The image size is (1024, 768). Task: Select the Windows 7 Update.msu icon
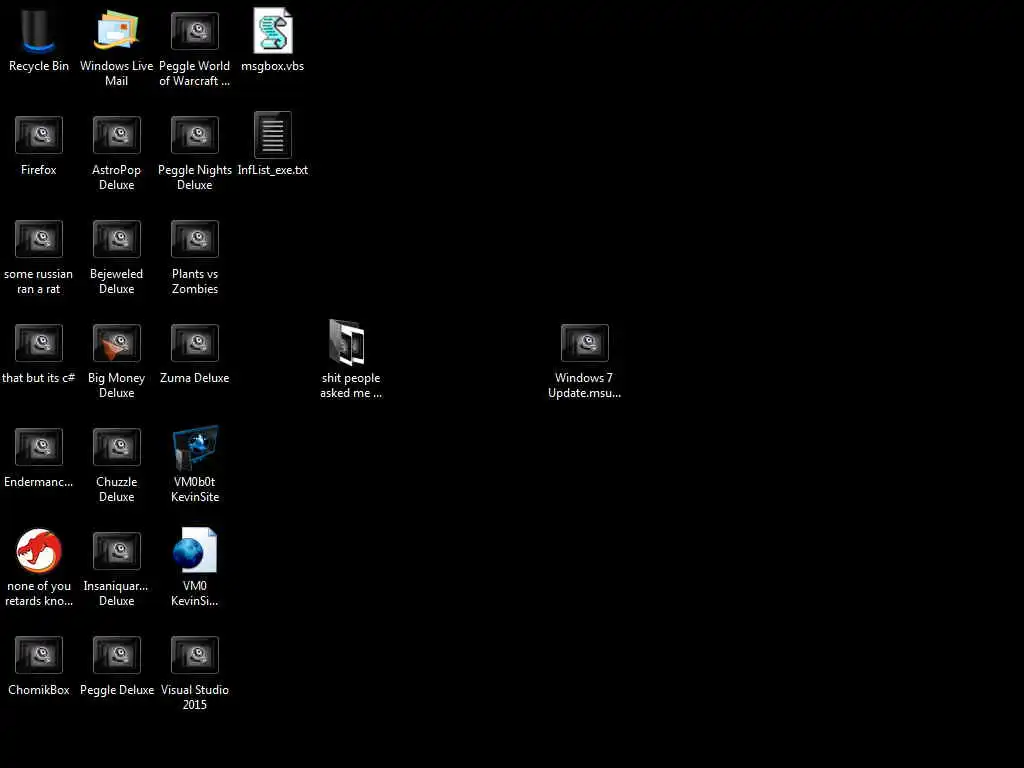pos(584,342)
